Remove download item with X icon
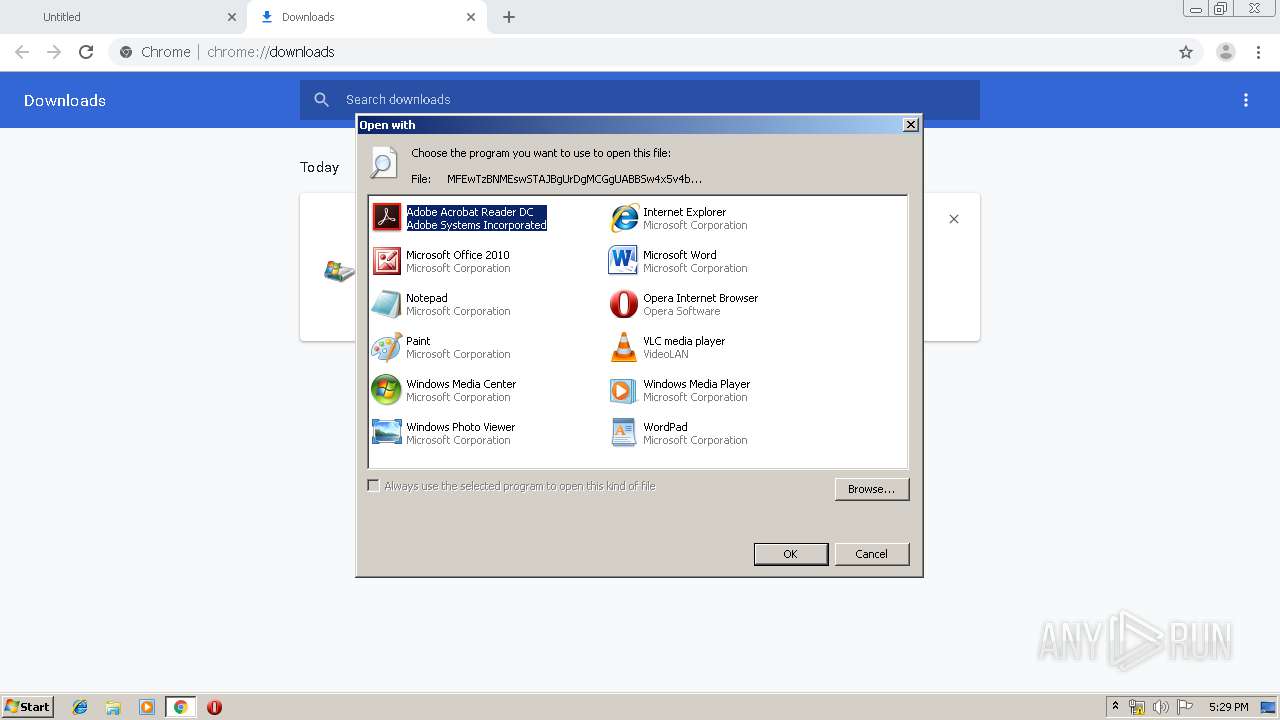The image size is (1280, 720). 954,219
